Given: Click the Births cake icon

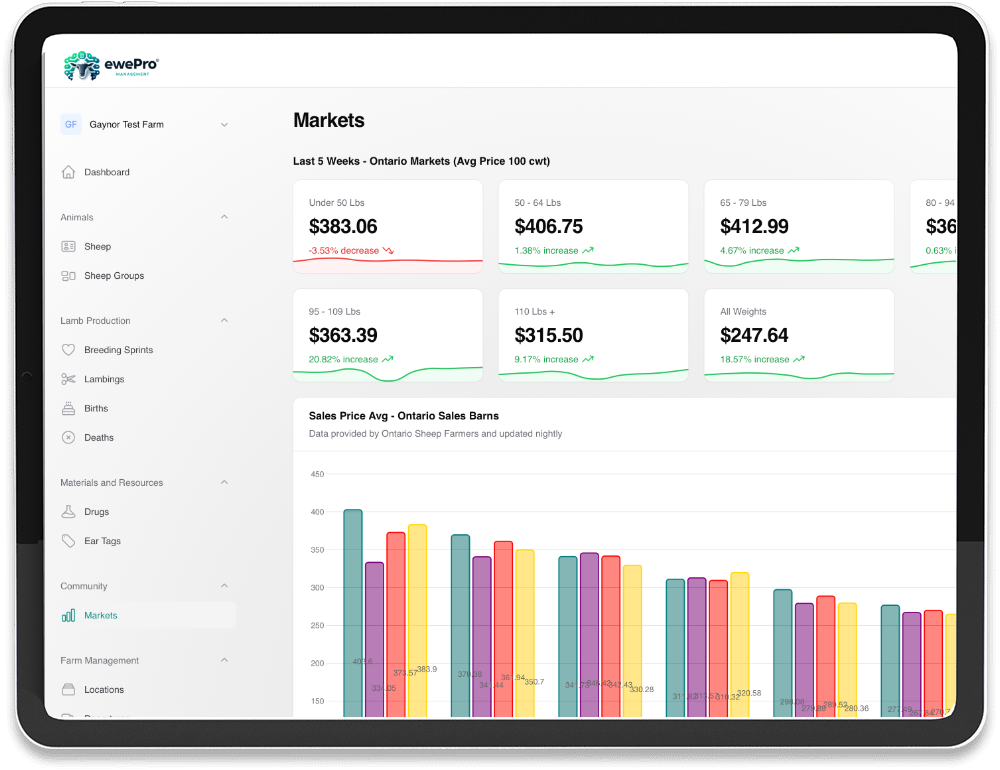Looking at the screenshot, I should tap(68, 408).
